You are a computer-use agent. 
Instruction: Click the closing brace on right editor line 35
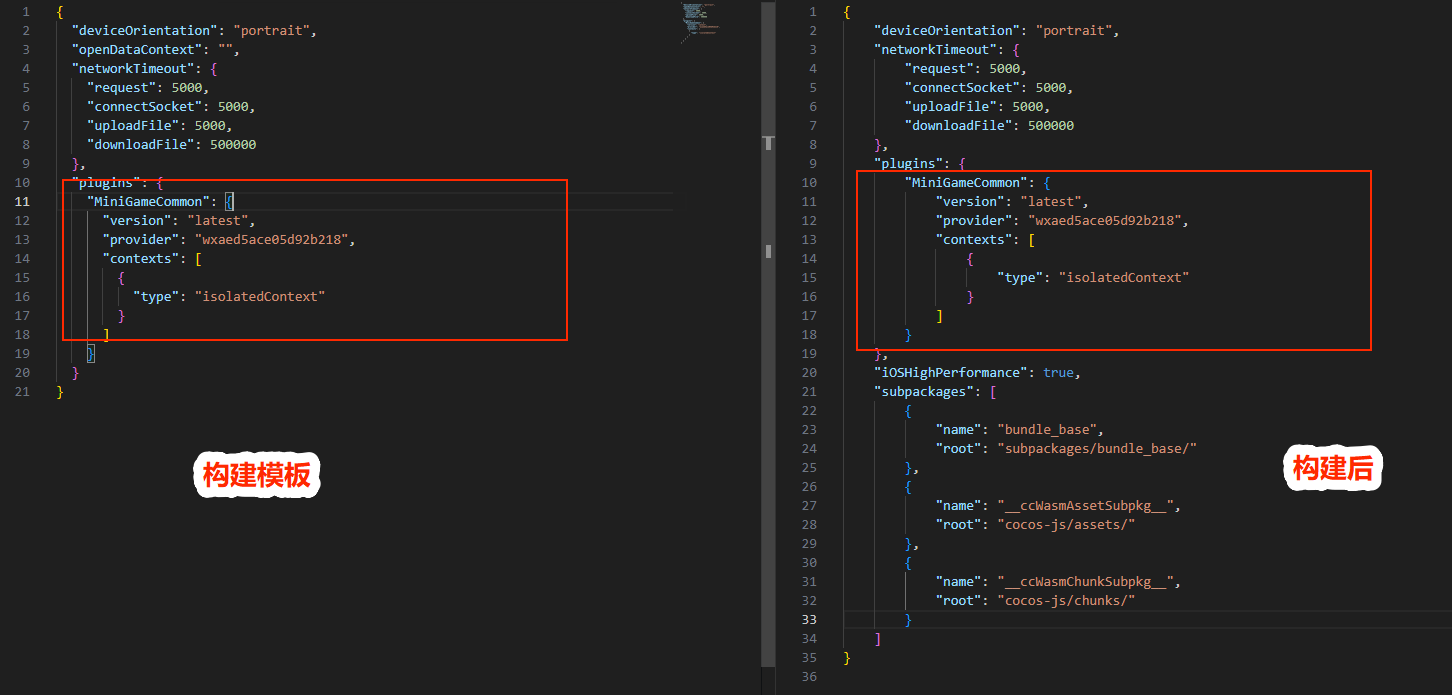click(847, 657)
